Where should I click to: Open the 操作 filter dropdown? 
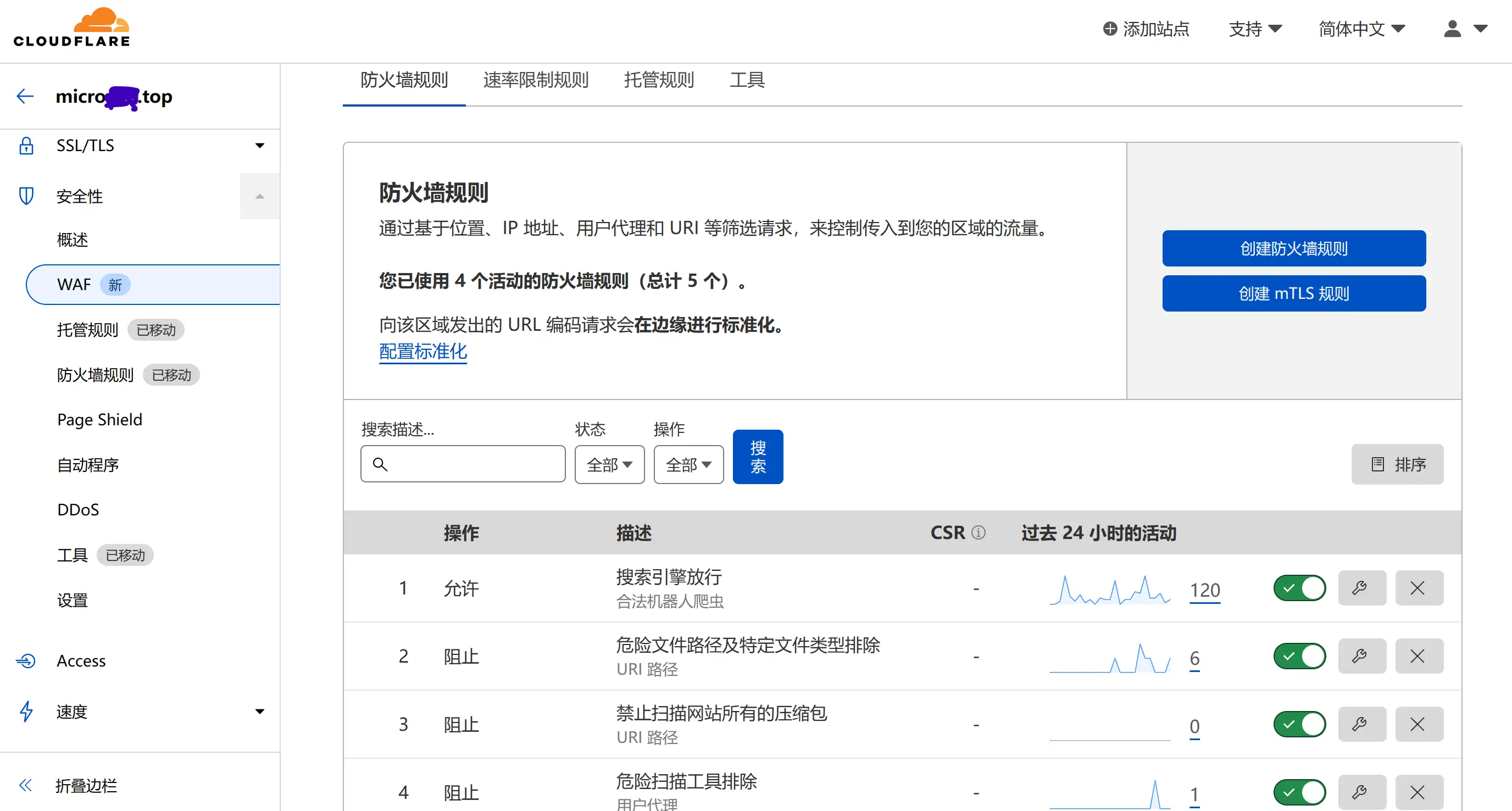pyautogui.click(x=688, y=464)
